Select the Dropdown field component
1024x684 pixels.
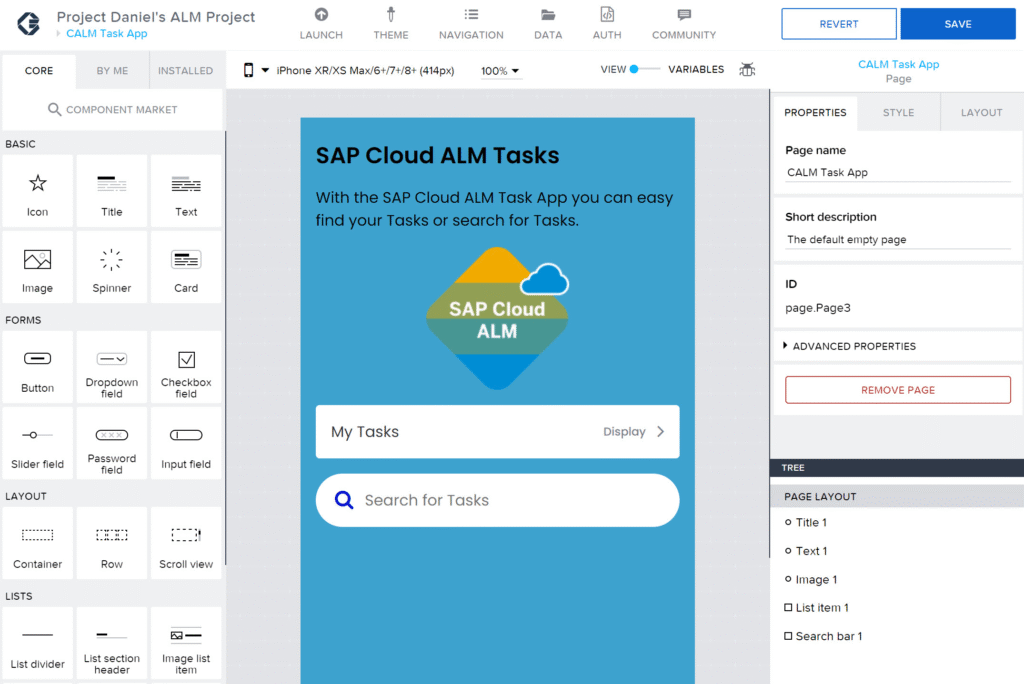pos(112,368)
